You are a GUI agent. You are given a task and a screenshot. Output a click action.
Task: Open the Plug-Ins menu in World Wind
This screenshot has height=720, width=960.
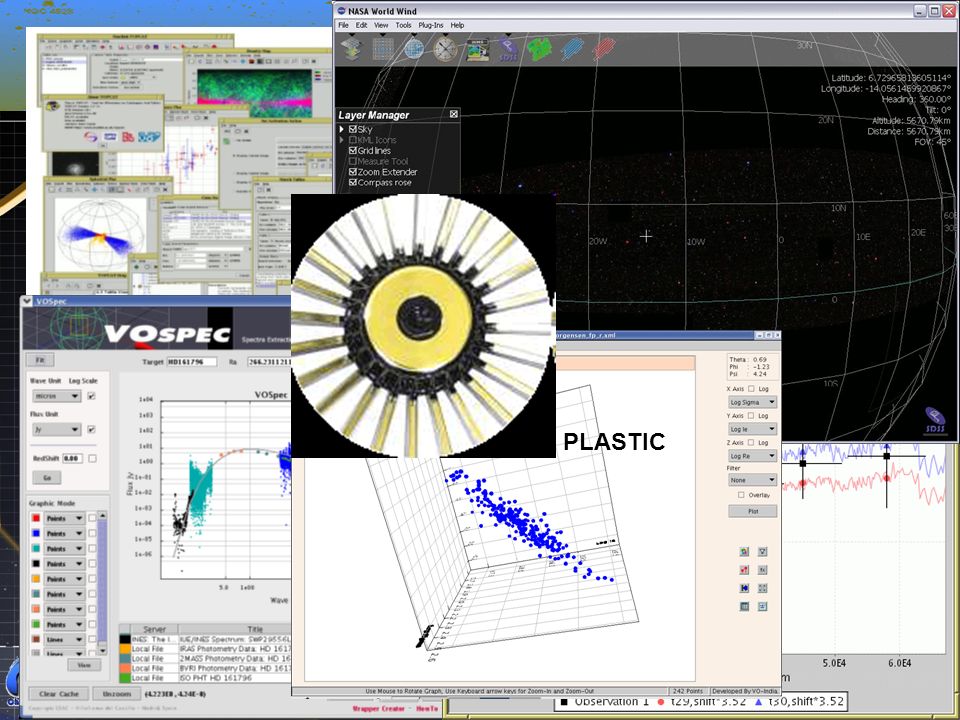[431, 25]
